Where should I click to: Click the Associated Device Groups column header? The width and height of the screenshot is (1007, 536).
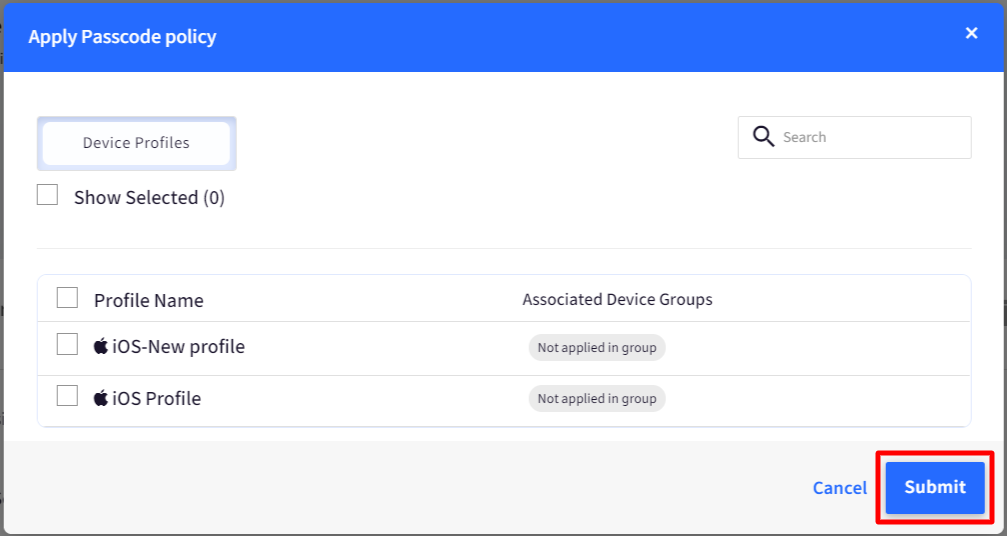[x=617, y=300]
